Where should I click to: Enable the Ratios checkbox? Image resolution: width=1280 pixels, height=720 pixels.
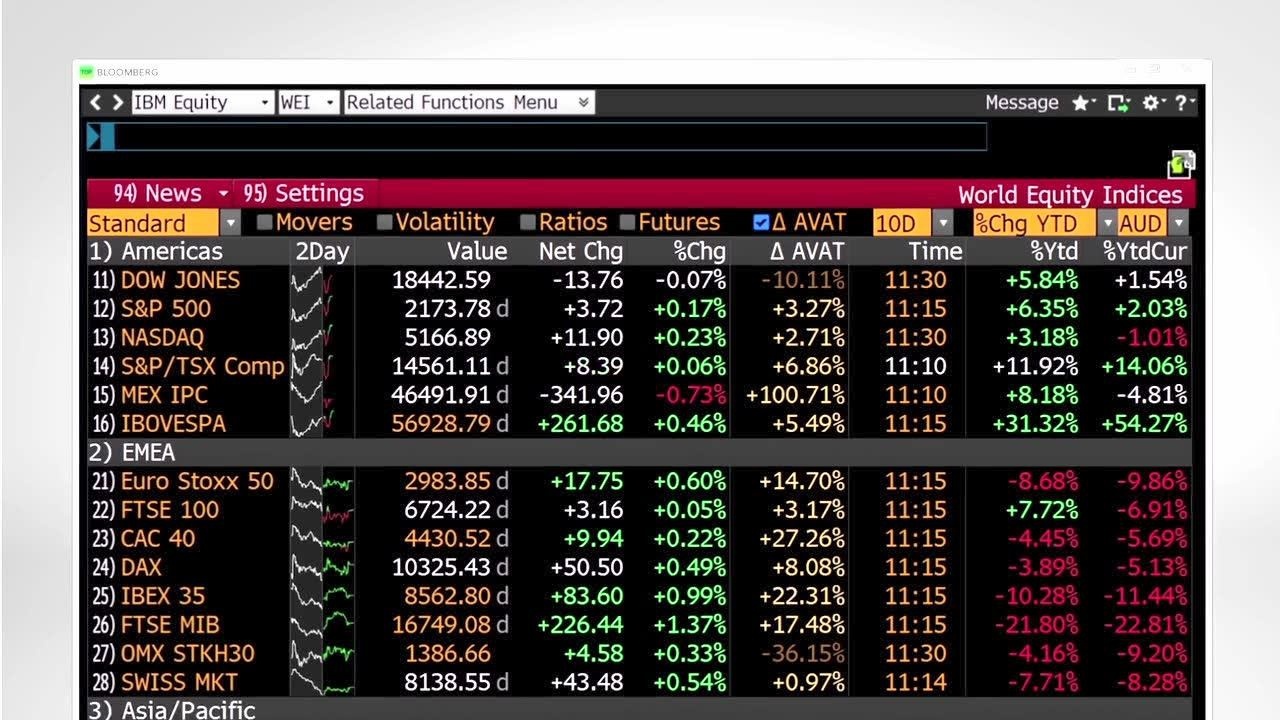(x=527, y=223)
